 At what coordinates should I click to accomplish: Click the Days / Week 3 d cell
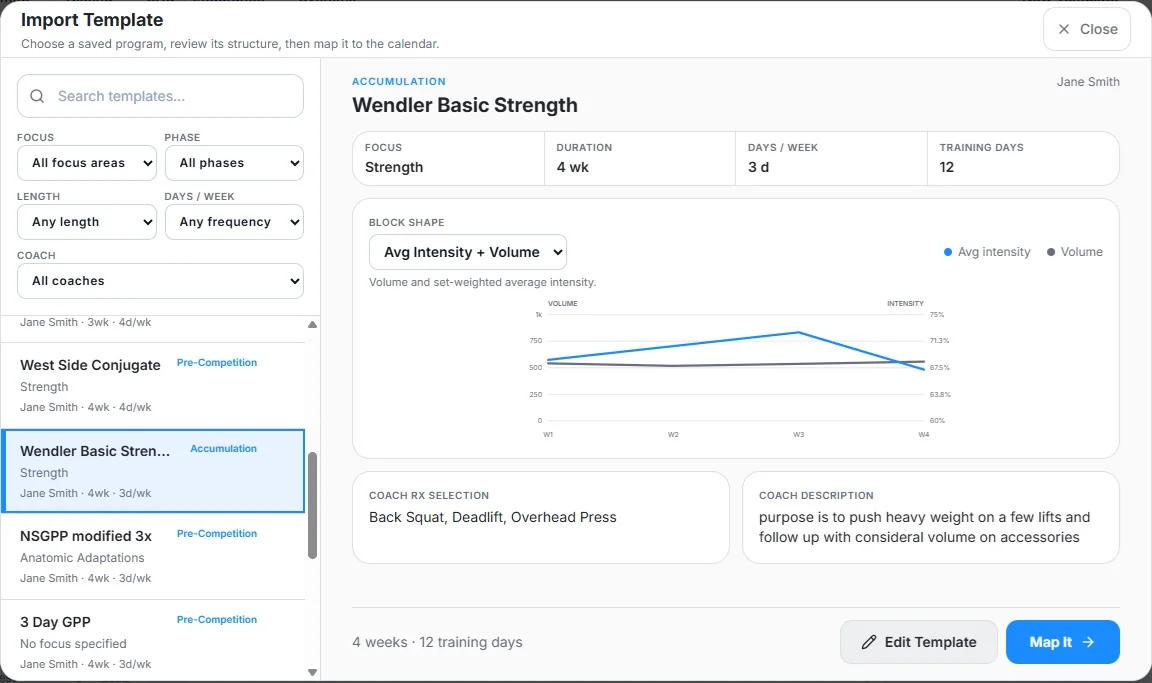click(x=831, y=158)
